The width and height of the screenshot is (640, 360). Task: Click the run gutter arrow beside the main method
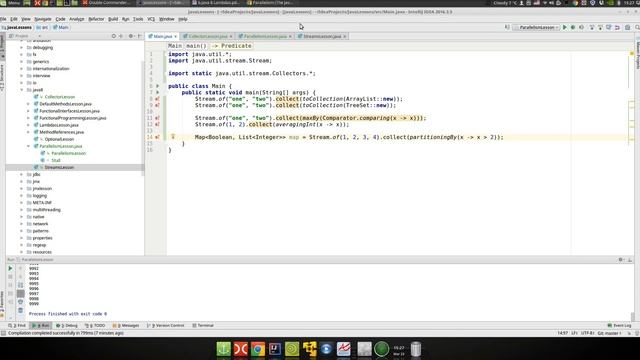158,93
